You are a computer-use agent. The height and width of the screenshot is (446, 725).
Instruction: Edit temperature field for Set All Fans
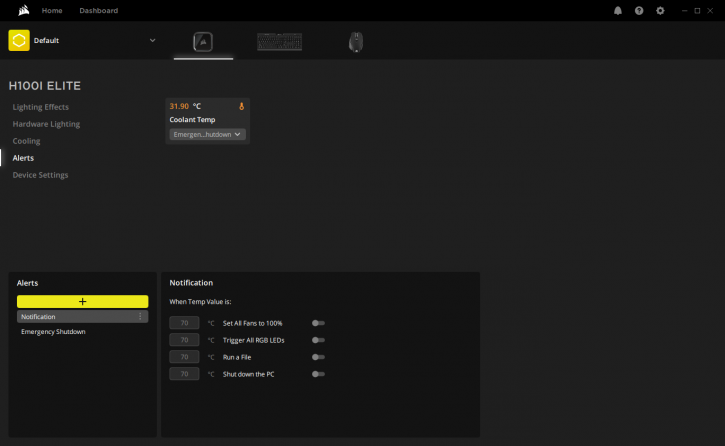click(184, 323)
